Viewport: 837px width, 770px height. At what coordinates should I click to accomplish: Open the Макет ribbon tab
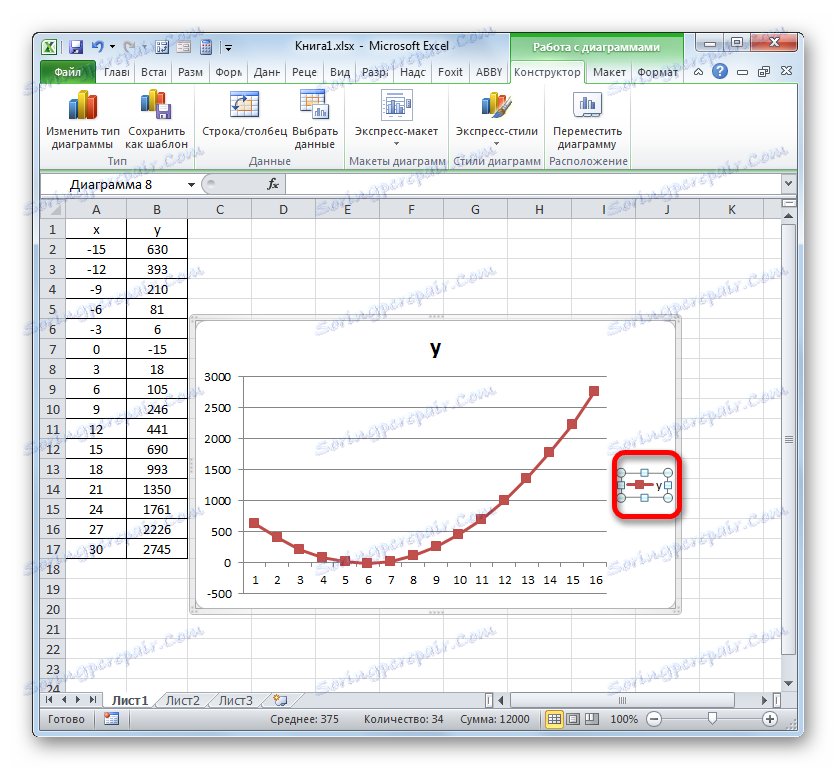pyautogui.click(x=609, y=72)
